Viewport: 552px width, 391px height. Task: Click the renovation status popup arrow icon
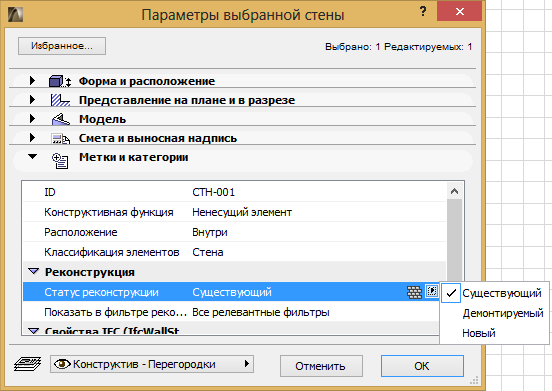tap(432, 291)
